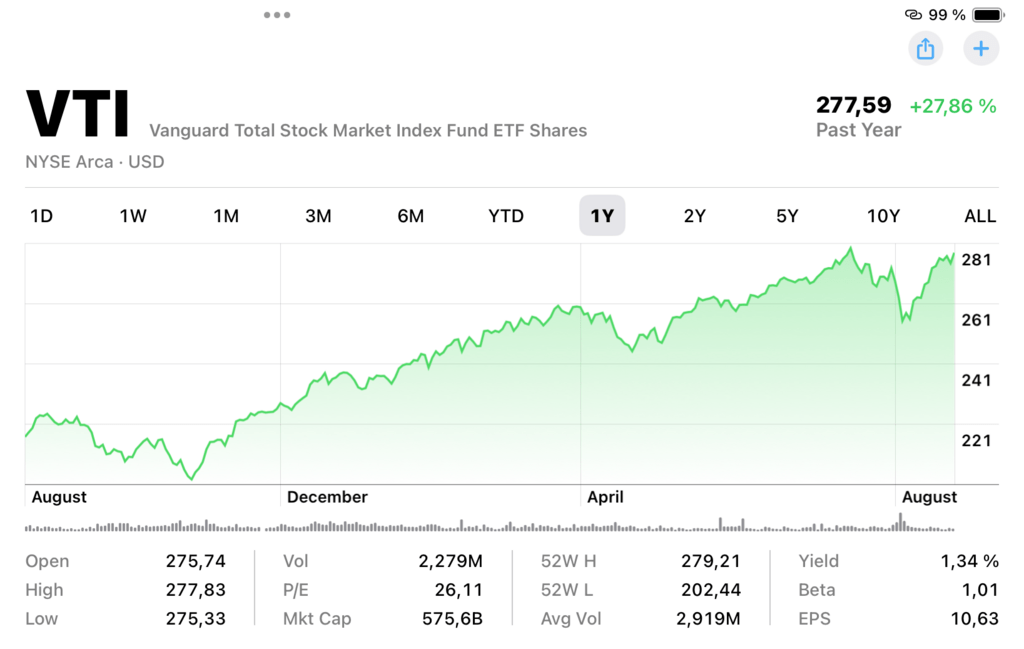Viewport: 1024px width, 649px height.
Task: Switch to the 6M chart range
Action: pos(410,216)
